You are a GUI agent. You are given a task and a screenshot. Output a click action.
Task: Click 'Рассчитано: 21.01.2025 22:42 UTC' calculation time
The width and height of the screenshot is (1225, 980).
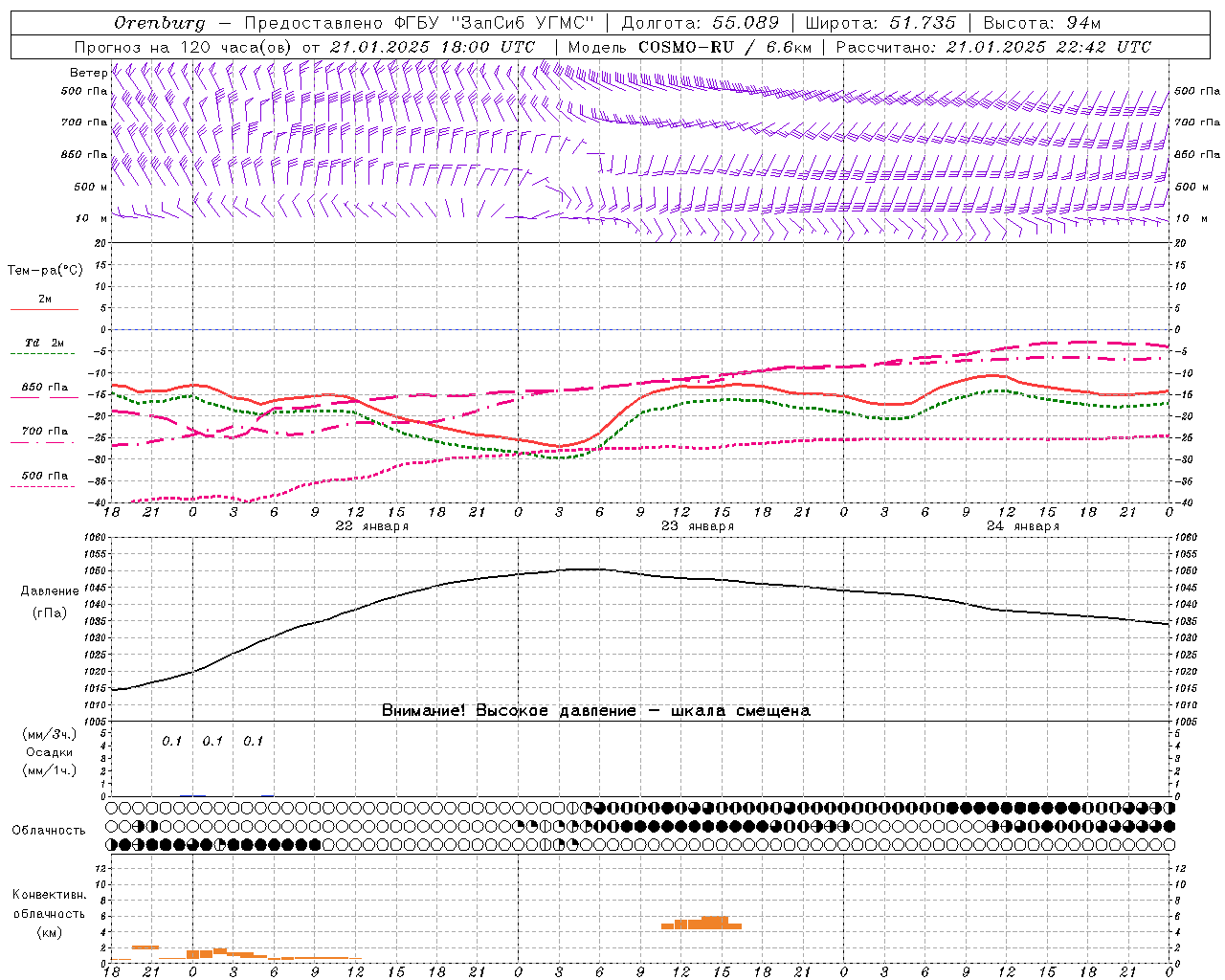993,47
